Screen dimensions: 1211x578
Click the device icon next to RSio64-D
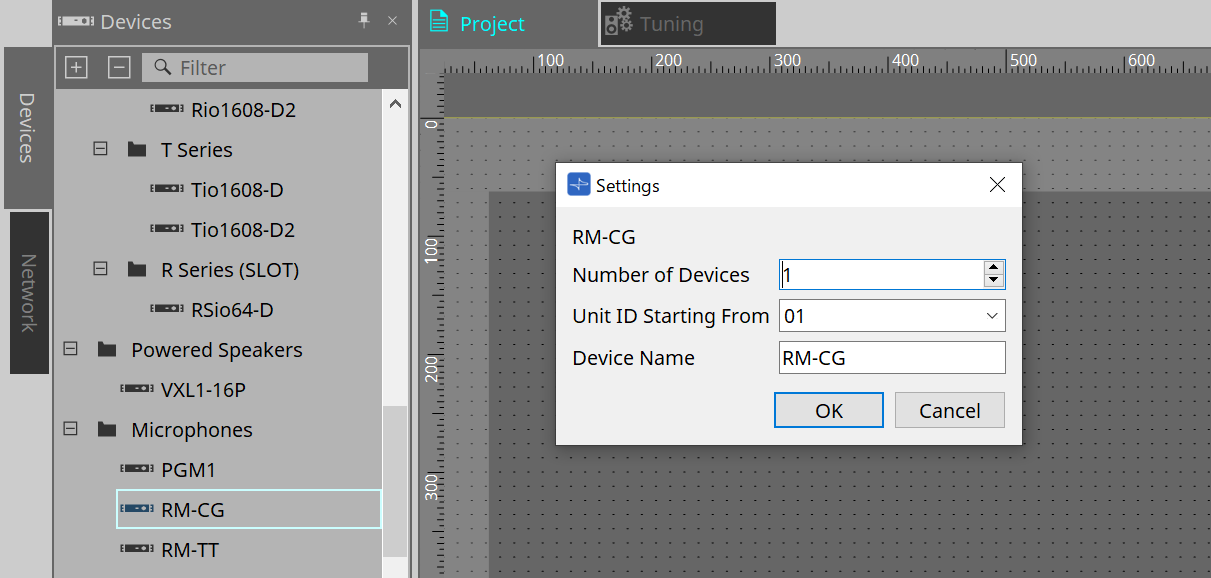(166, 309)
